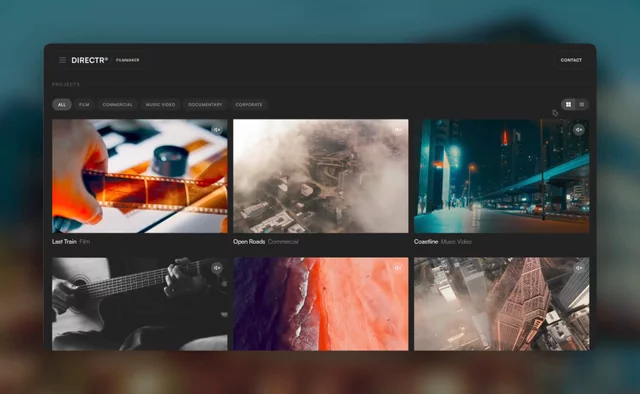This screenshot has width=640, height=394.
Task: Toggle sound on the red beach video
Action: click(x=398, y=268)
